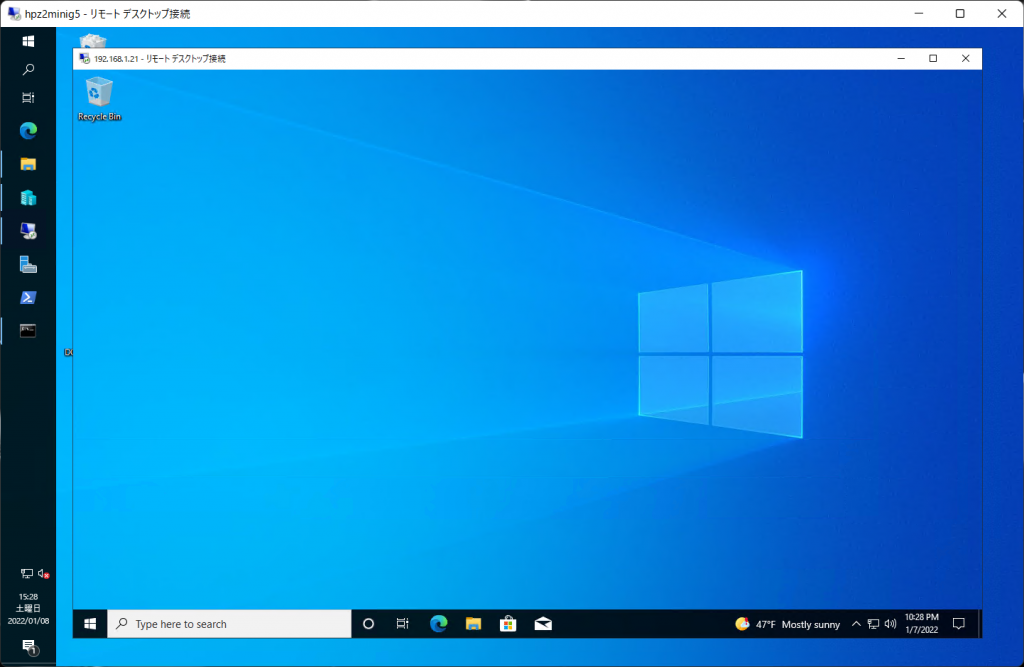
Task: Select Recycle Bin on inner remote desktop
Action: click(x=99, y=98)
